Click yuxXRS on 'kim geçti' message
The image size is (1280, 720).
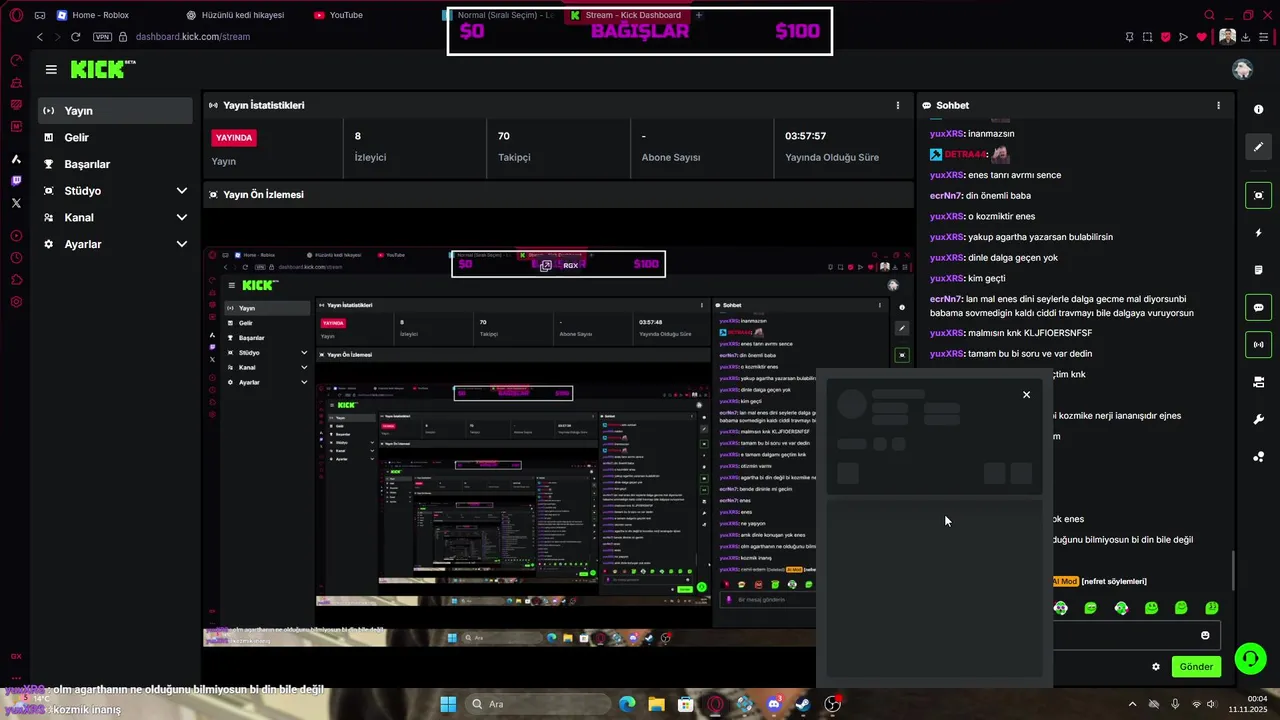pos(947,279)
